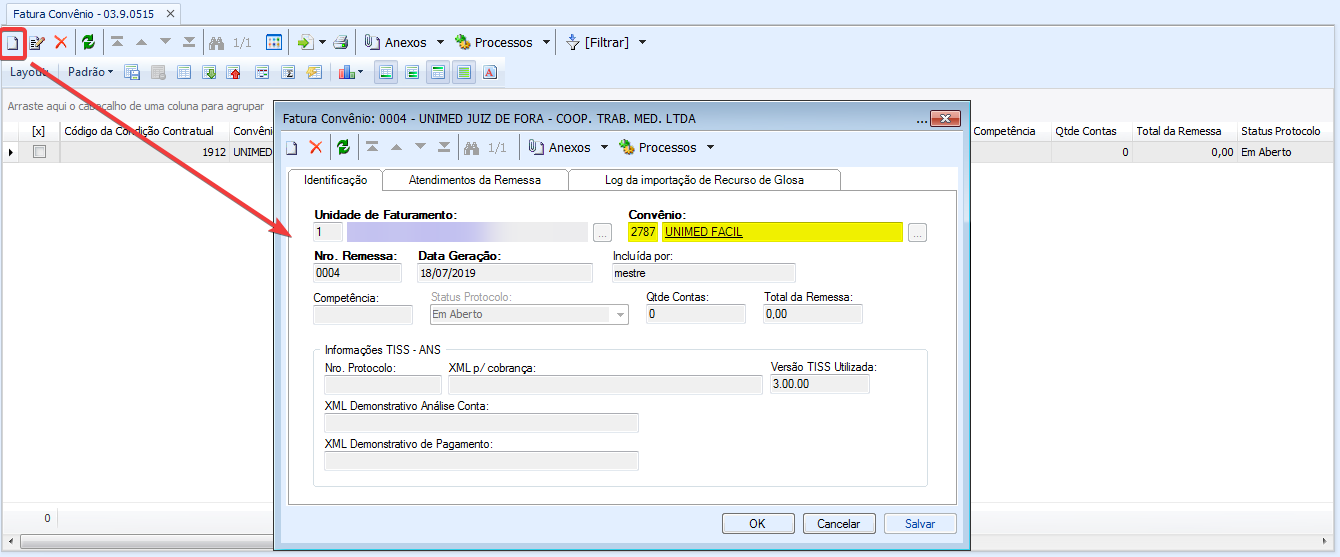Viewport: 1340px width, 557px height.
Task: Click the Competência input field
Action: coord(362,314)
